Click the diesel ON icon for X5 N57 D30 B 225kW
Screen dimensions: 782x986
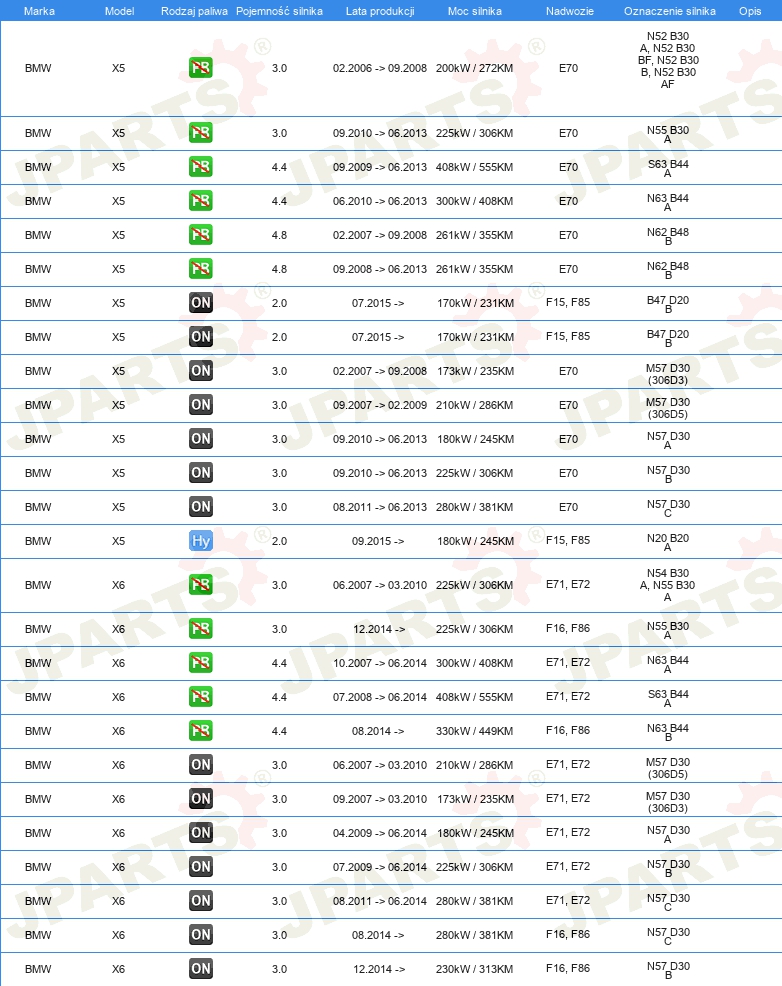click(201, 472)
